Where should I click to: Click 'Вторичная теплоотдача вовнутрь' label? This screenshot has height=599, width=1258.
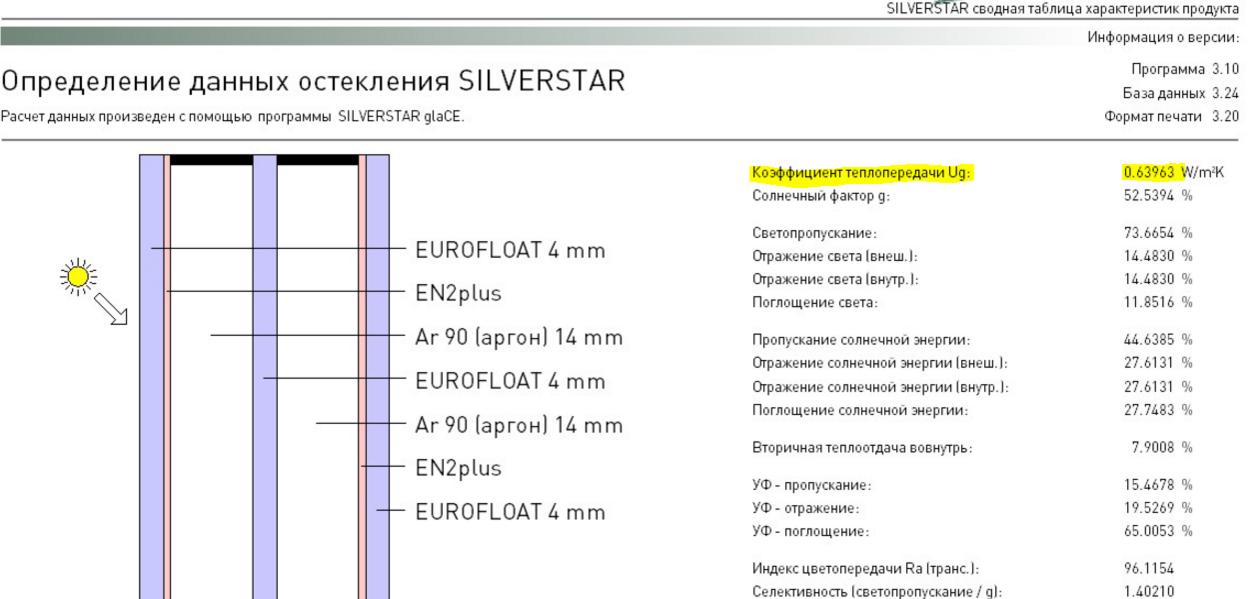[862, 448]
